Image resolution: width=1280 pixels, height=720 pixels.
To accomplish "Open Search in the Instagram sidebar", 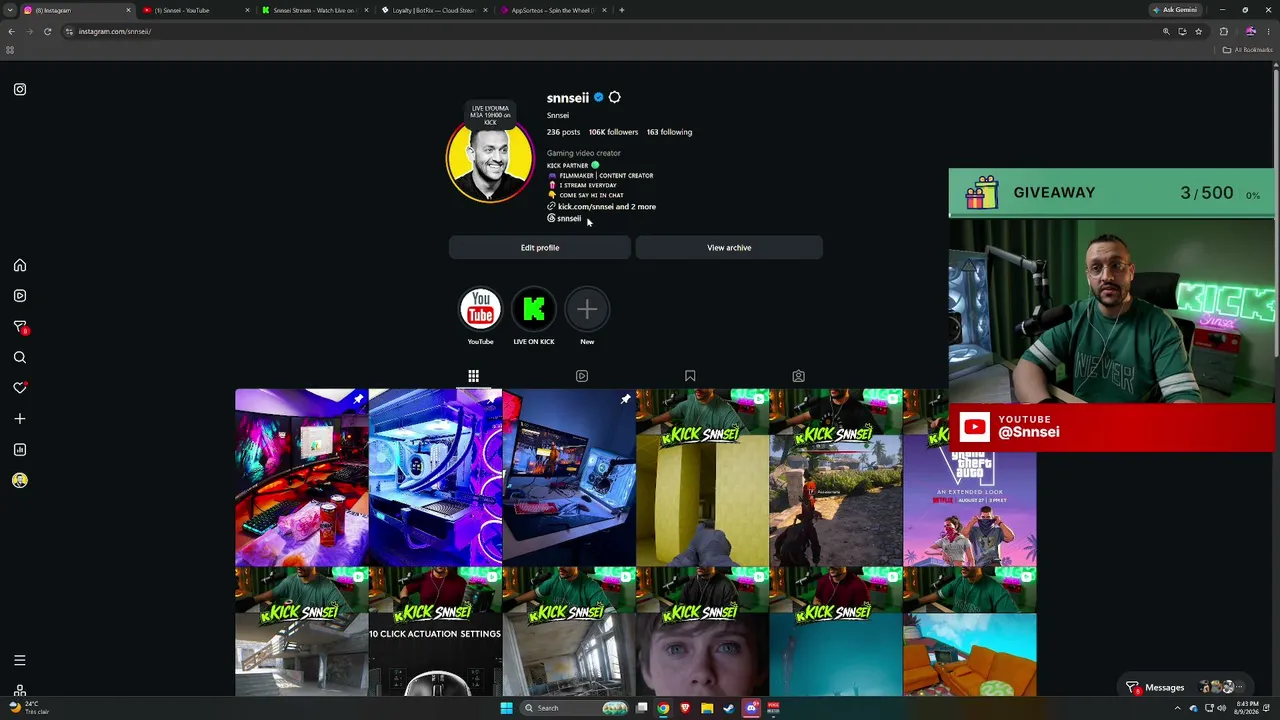I will point(20,357).
